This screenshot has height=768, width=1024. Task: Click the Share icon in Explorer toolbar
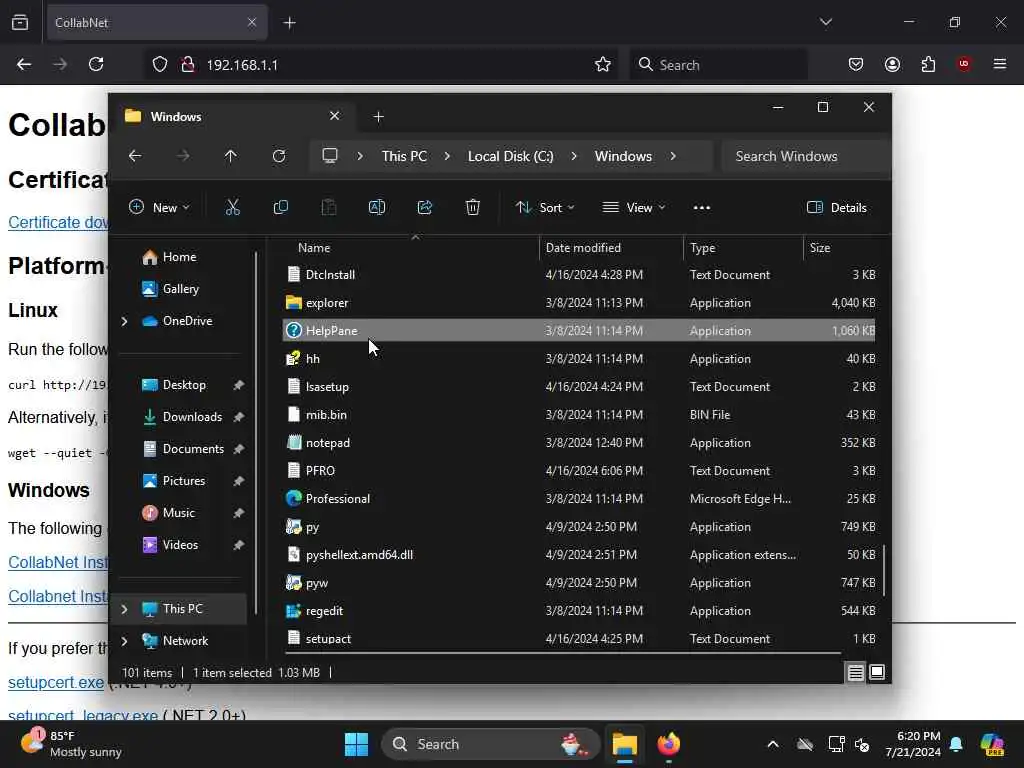click(424, 208)
